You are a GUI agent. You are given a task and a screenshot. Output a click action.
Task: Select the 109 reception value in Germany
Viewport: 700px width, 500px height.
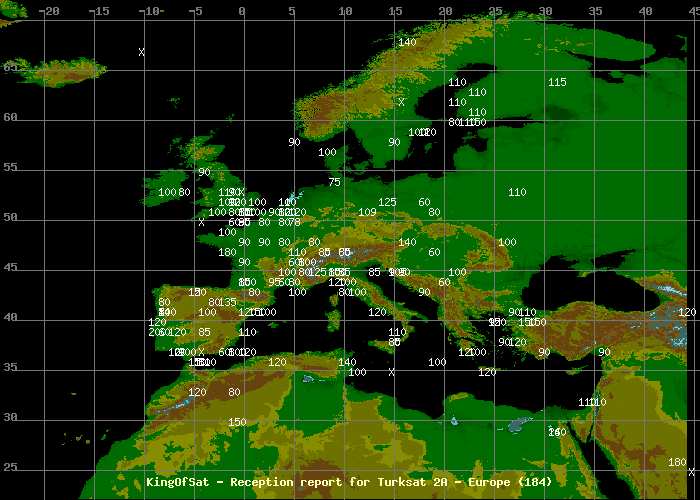tap(367, 212)
